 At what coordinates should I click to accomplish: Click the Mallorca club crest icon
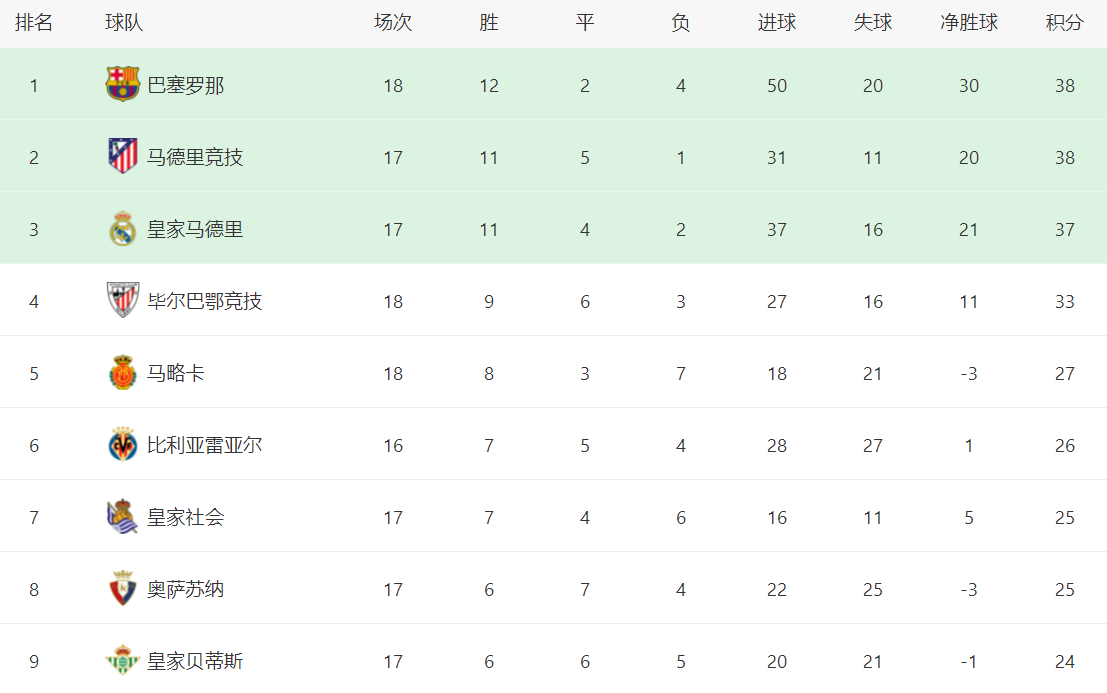123,372
